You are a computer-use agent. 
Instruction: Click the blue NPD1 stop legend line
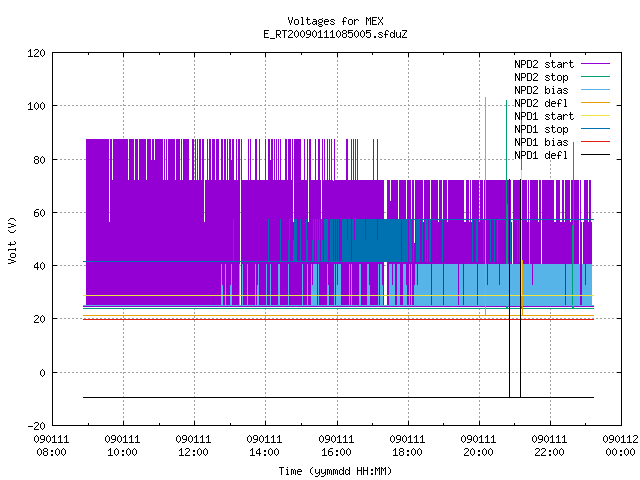click(x=595, y=129)
